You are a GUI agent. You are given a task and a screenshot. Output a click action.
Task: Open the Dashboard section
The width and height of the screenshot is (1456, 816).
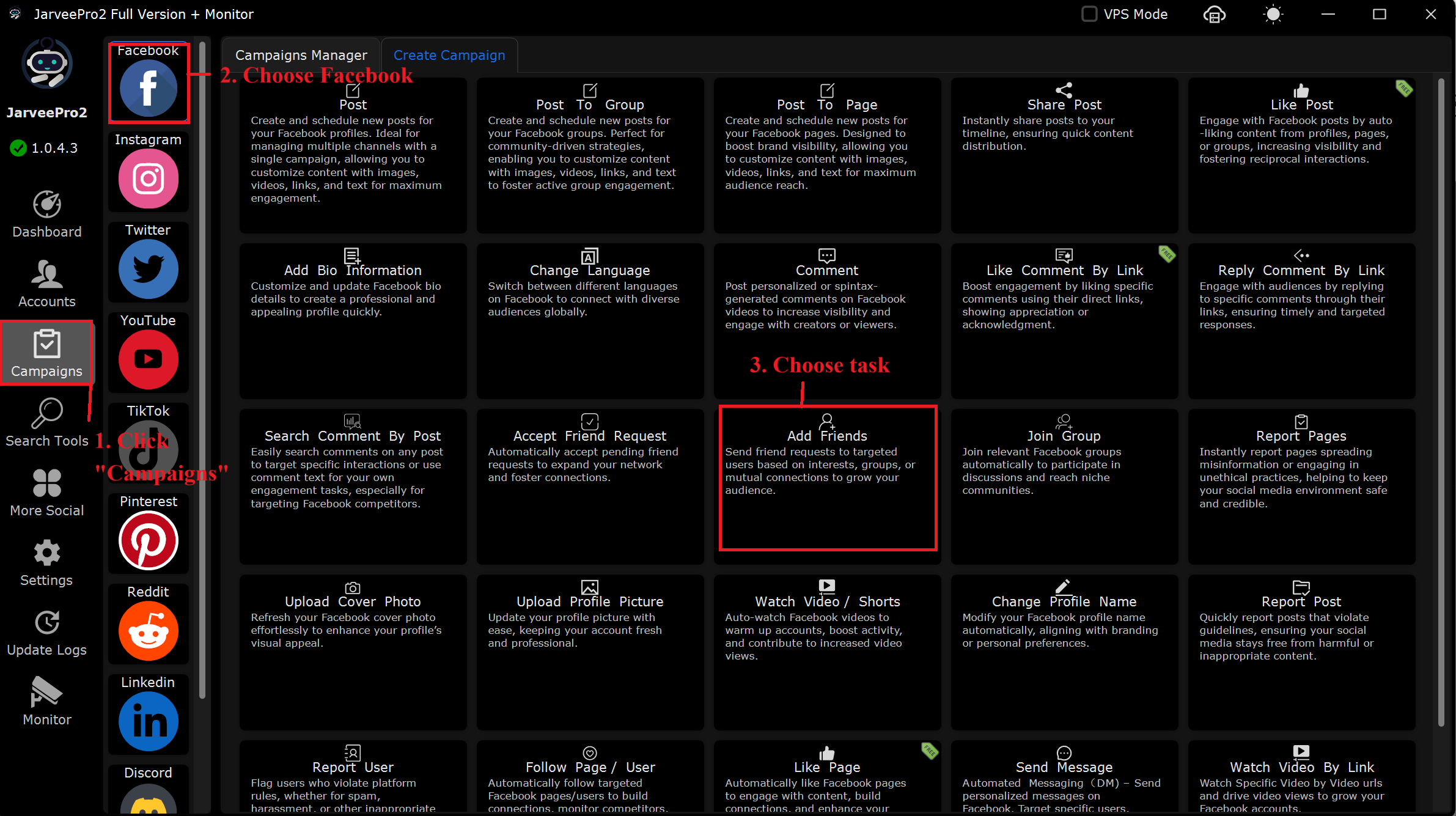click(x=47, y=214)
